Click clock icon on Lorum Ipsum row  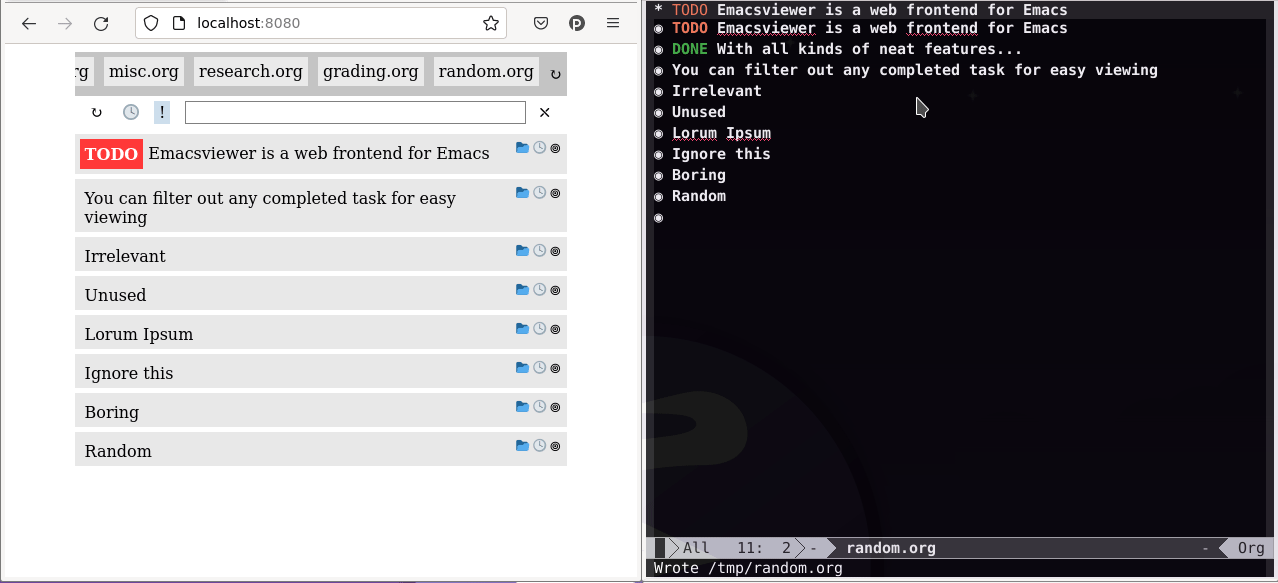tap(539, 329)
